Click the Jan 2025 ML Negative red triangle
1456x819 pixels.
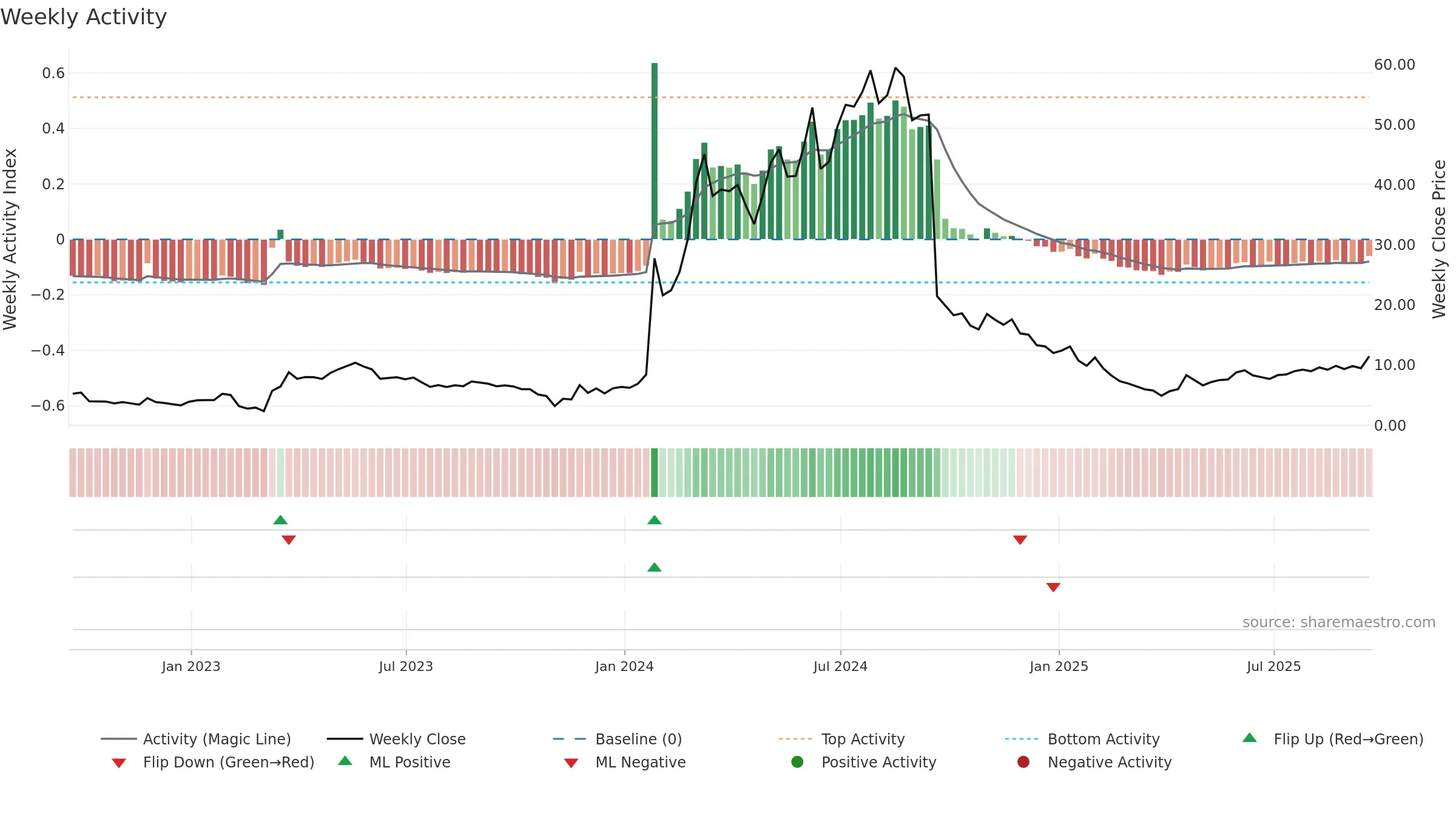coord(1053,587)
